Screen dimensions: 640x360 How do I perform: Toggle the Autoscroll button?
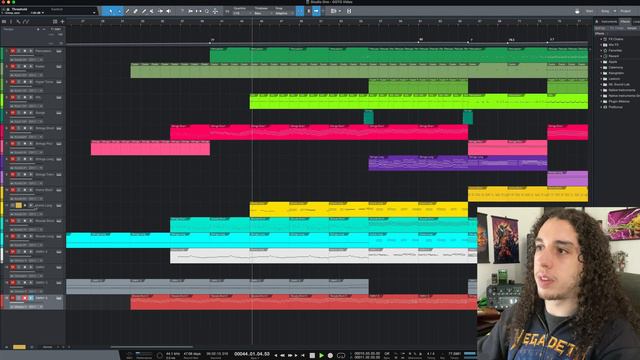pyautogui.click(x=316, y=11)
